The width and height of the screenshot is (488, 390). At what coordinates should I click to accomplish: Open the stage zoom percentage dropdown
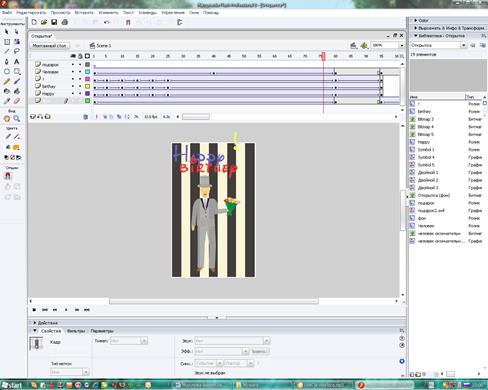click(x=402, y=45)
